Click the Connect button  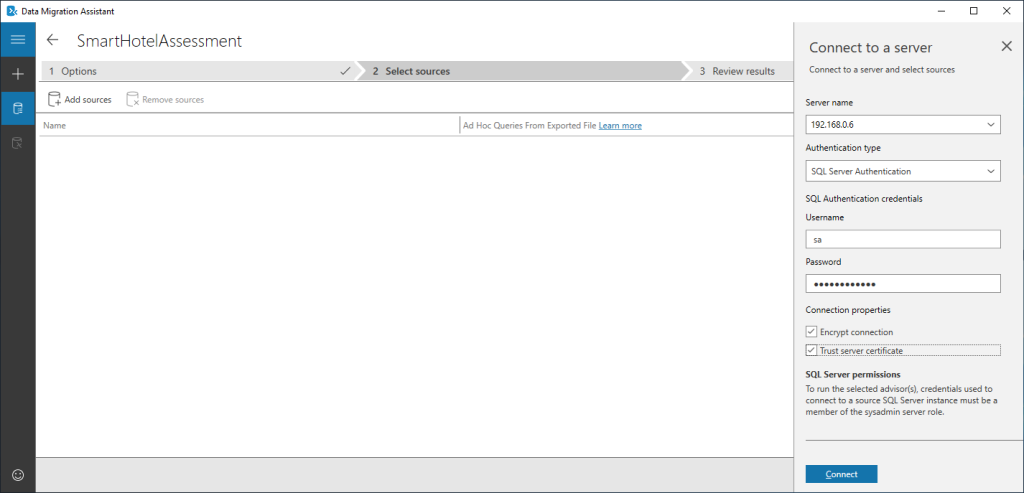841,474
